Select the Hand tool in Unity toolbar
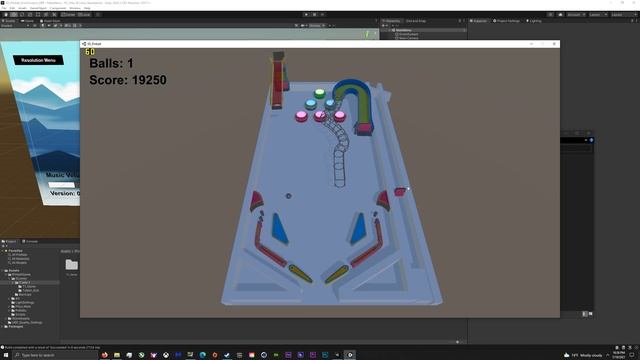The height and width of the screenshot is (360, 640). [6, 15]
